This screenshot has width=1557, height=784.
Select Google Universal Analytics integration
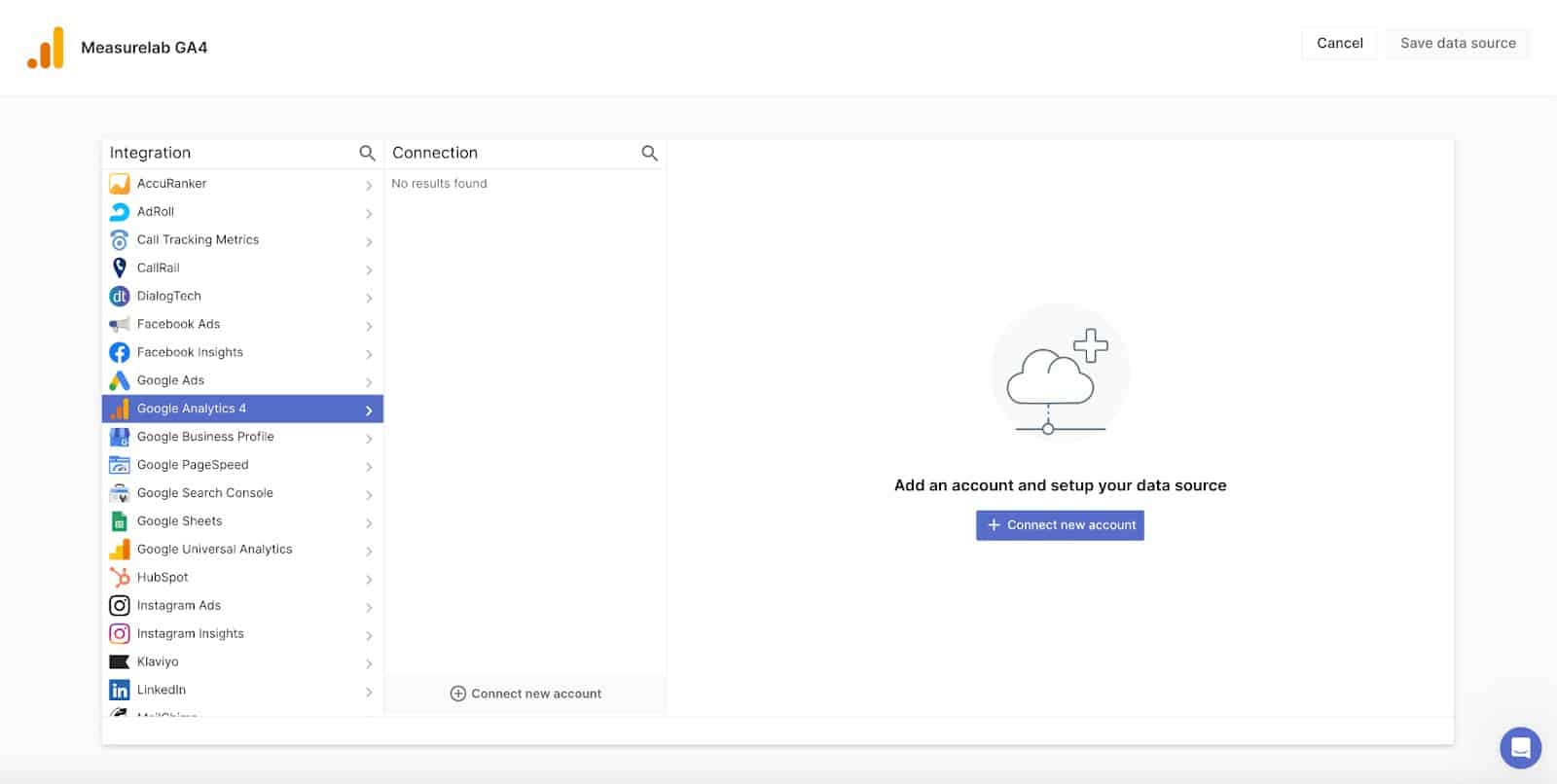pyautogui.click(x=242, y=551)
